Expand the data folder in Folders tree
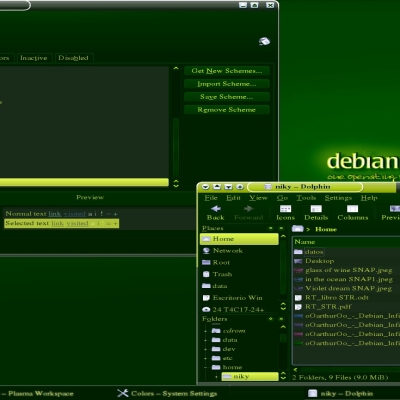Viewport: 400px width, 400px height. coord(205,340)
